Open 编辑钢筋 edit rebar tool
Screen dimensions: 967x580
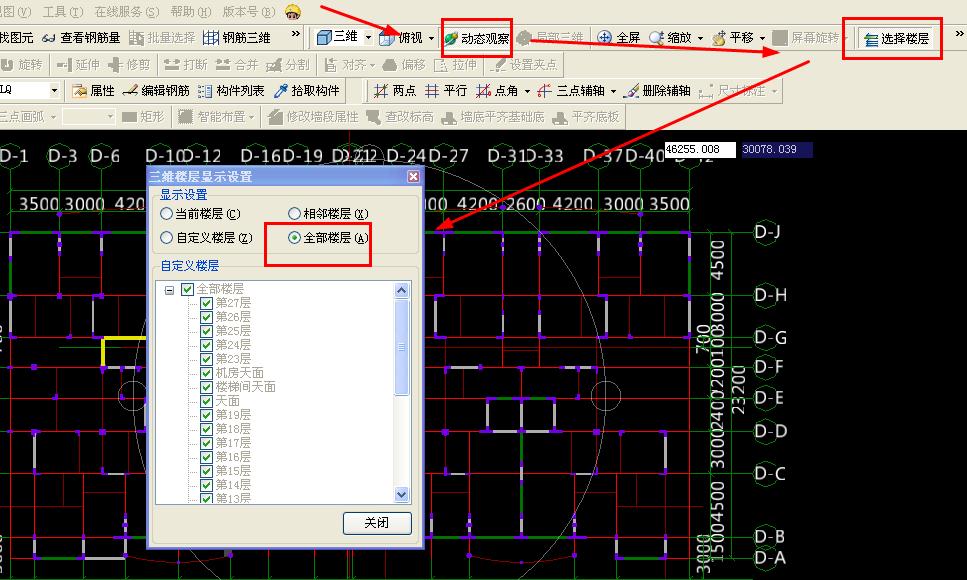(156, 91)
